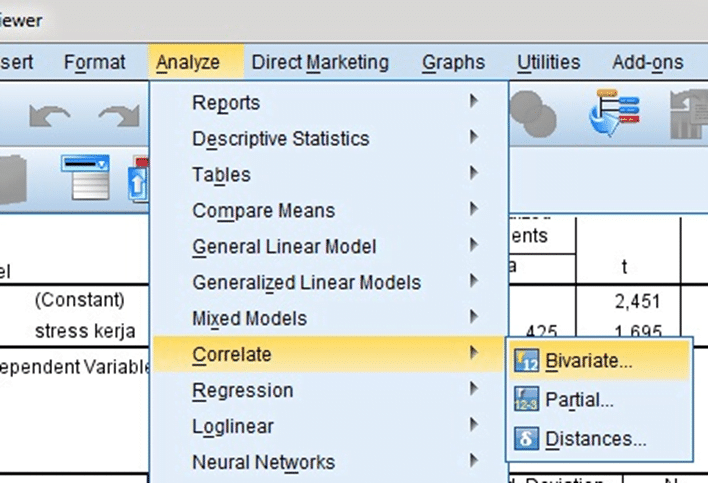Click the dialog recall icon with dropdown

point(85,177)
